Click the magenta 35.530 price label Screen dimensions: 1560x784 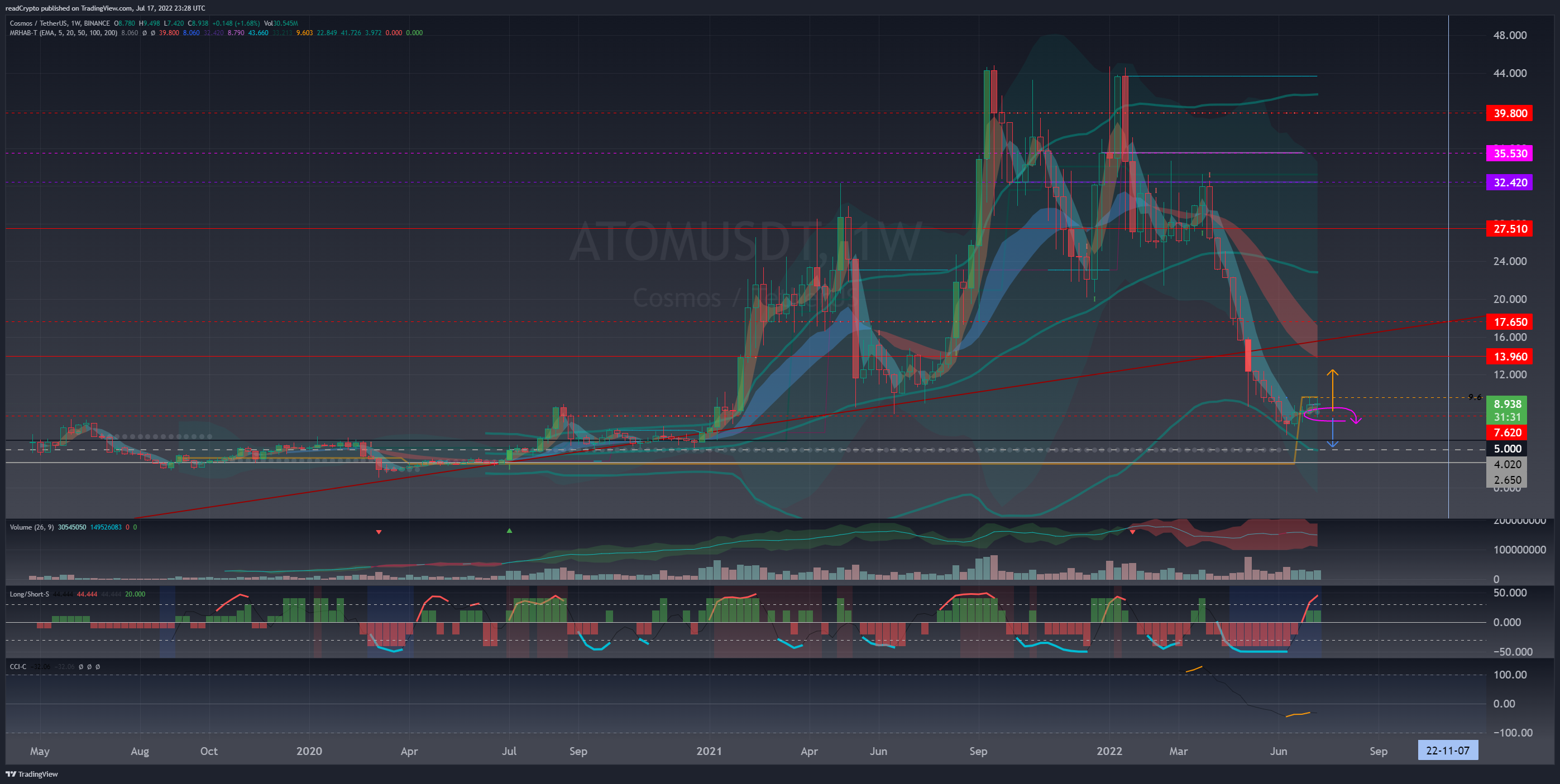pyautogui.click(x=1509, y=153)
